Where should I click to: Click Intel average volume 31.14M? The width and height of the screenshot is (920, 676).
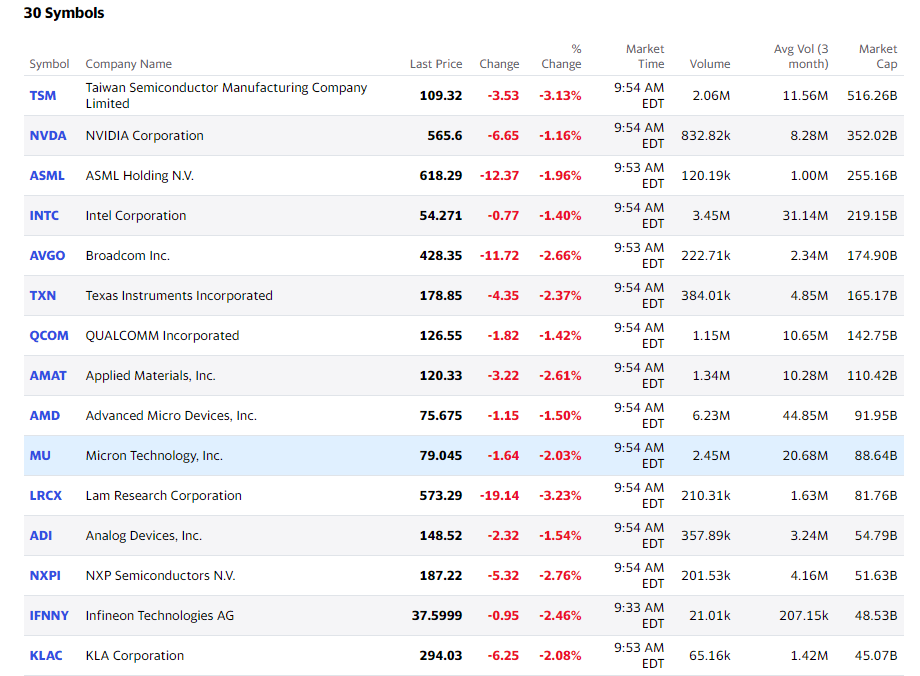click(805, 215)
